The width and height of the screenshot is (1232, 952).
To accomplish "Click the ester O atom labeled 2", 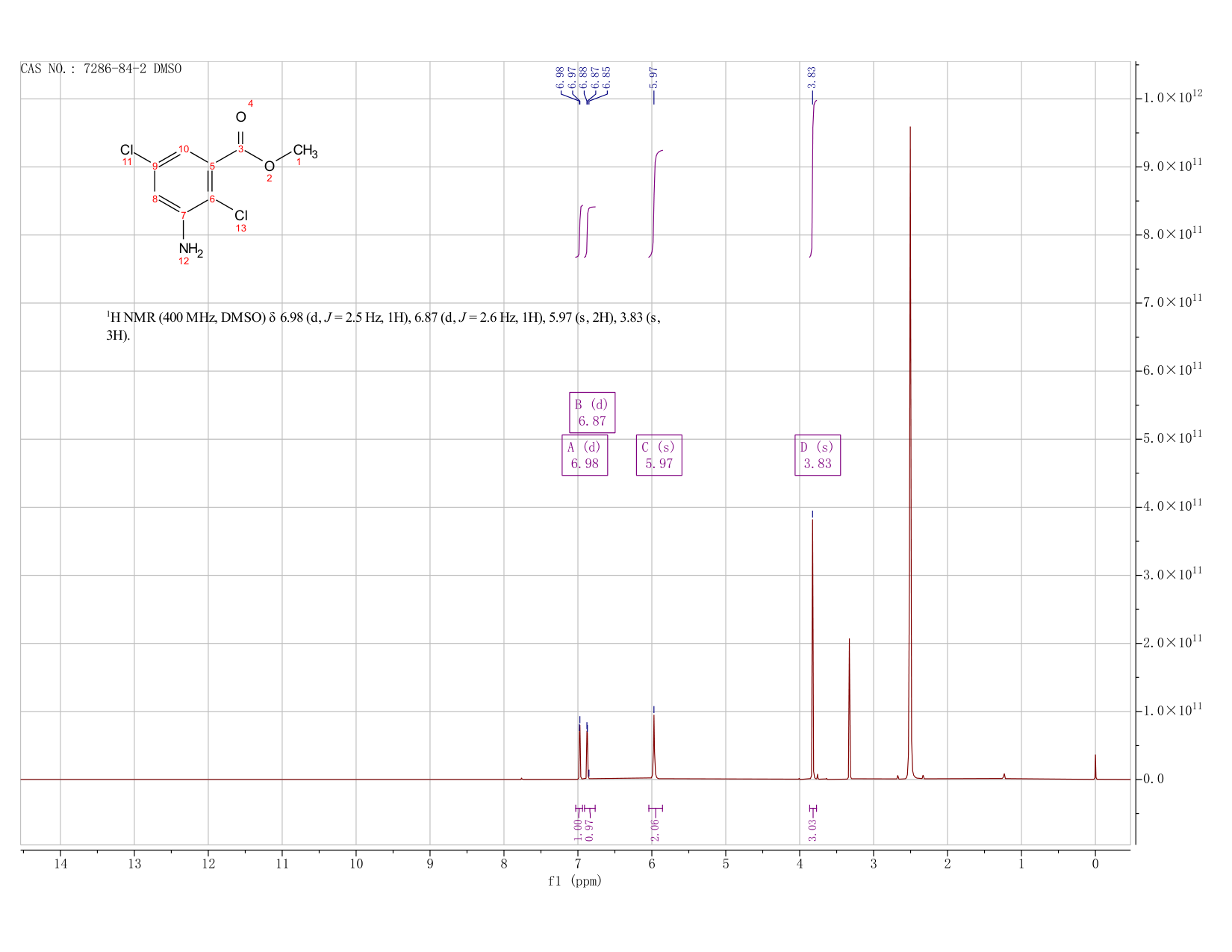I will [270, 166].
